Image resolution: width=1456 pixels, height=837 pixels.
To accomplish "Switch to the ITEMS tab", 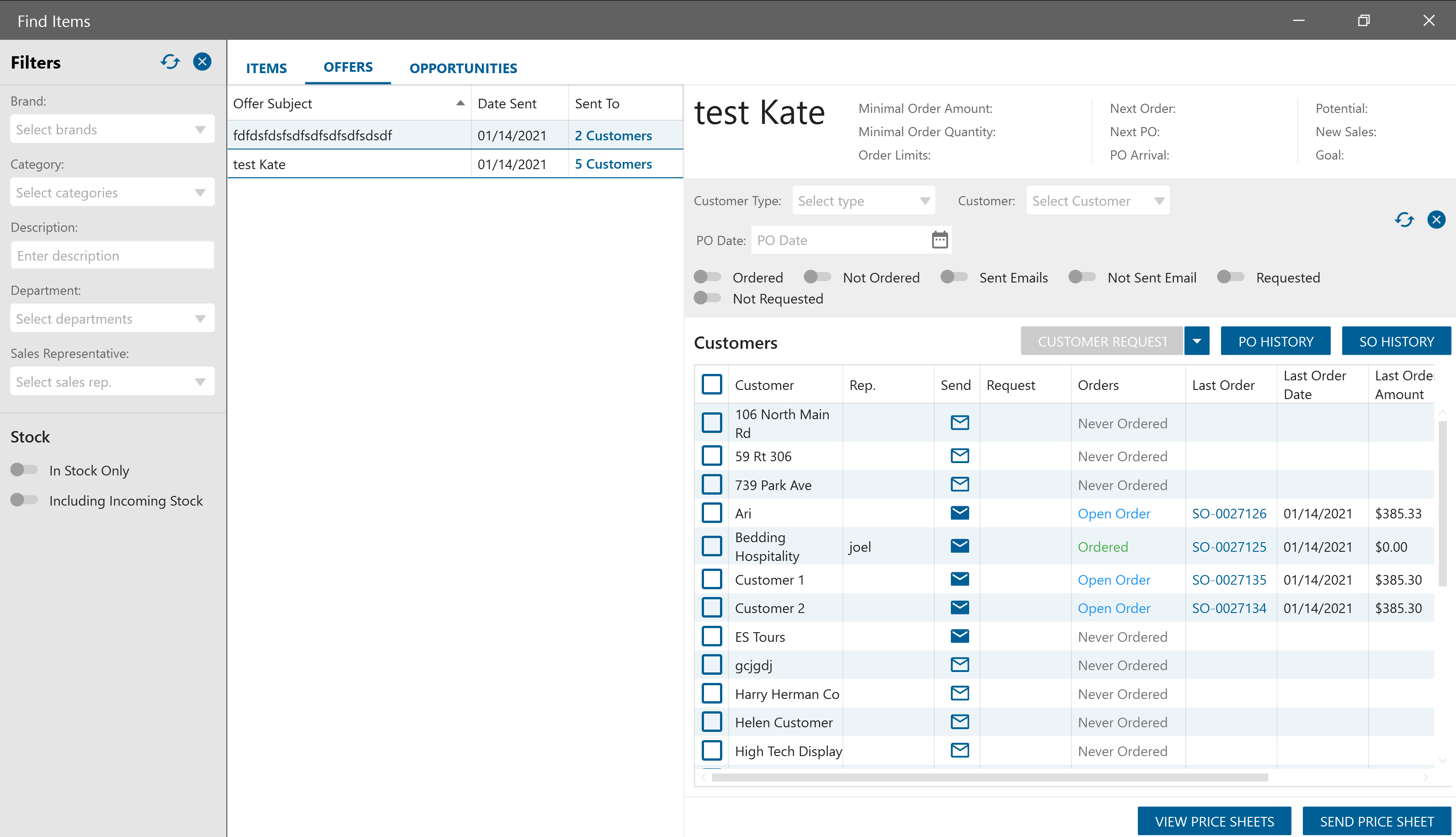I will pos(266,68).
